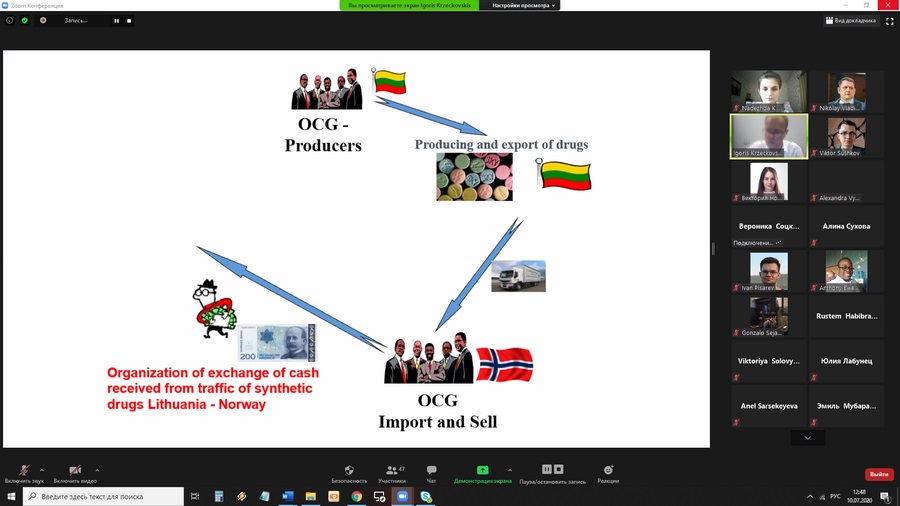The image size is (900, 506).
Task: Show hidden system tray icons arrow
Action: (810, 496)
